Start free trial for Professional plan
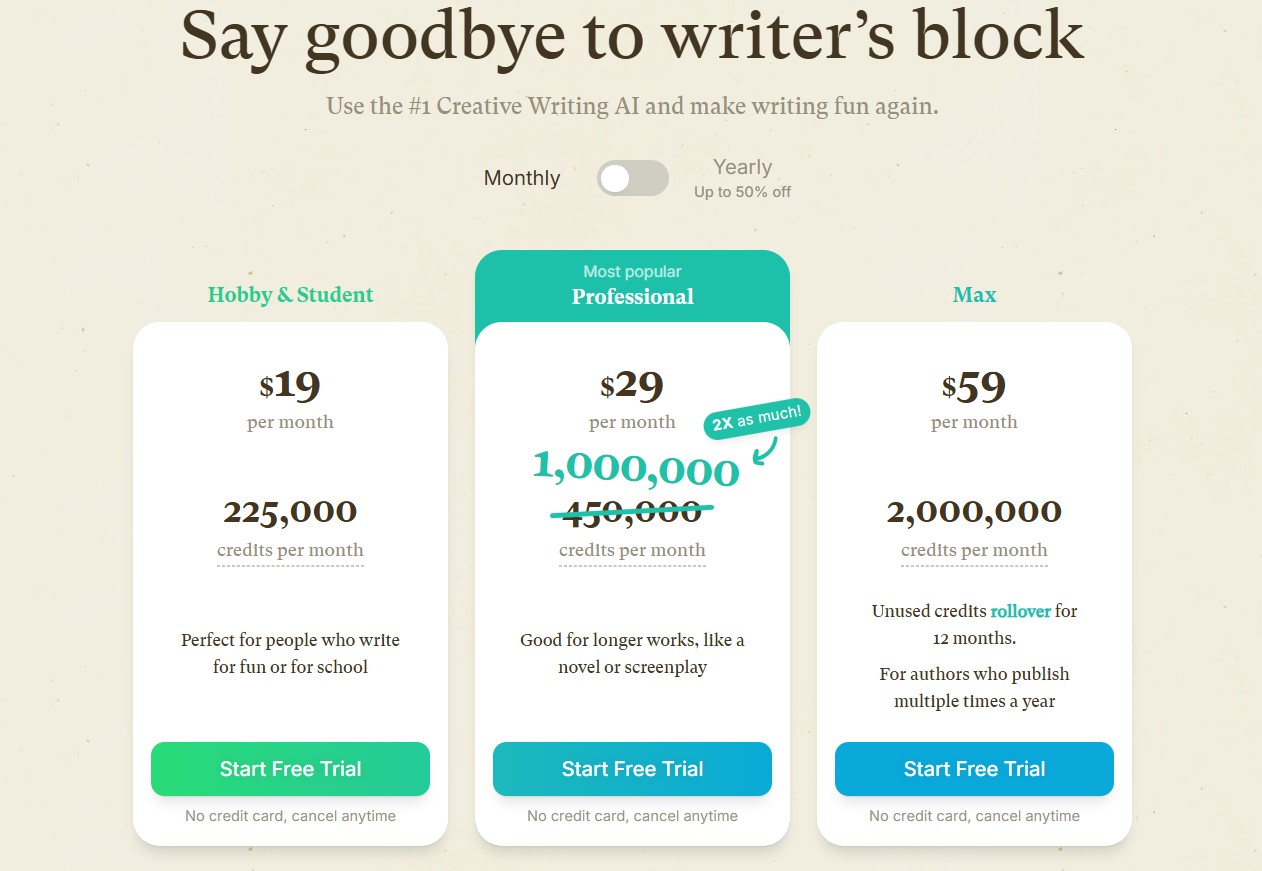1262x871 pixels. (x=632, y=769)
